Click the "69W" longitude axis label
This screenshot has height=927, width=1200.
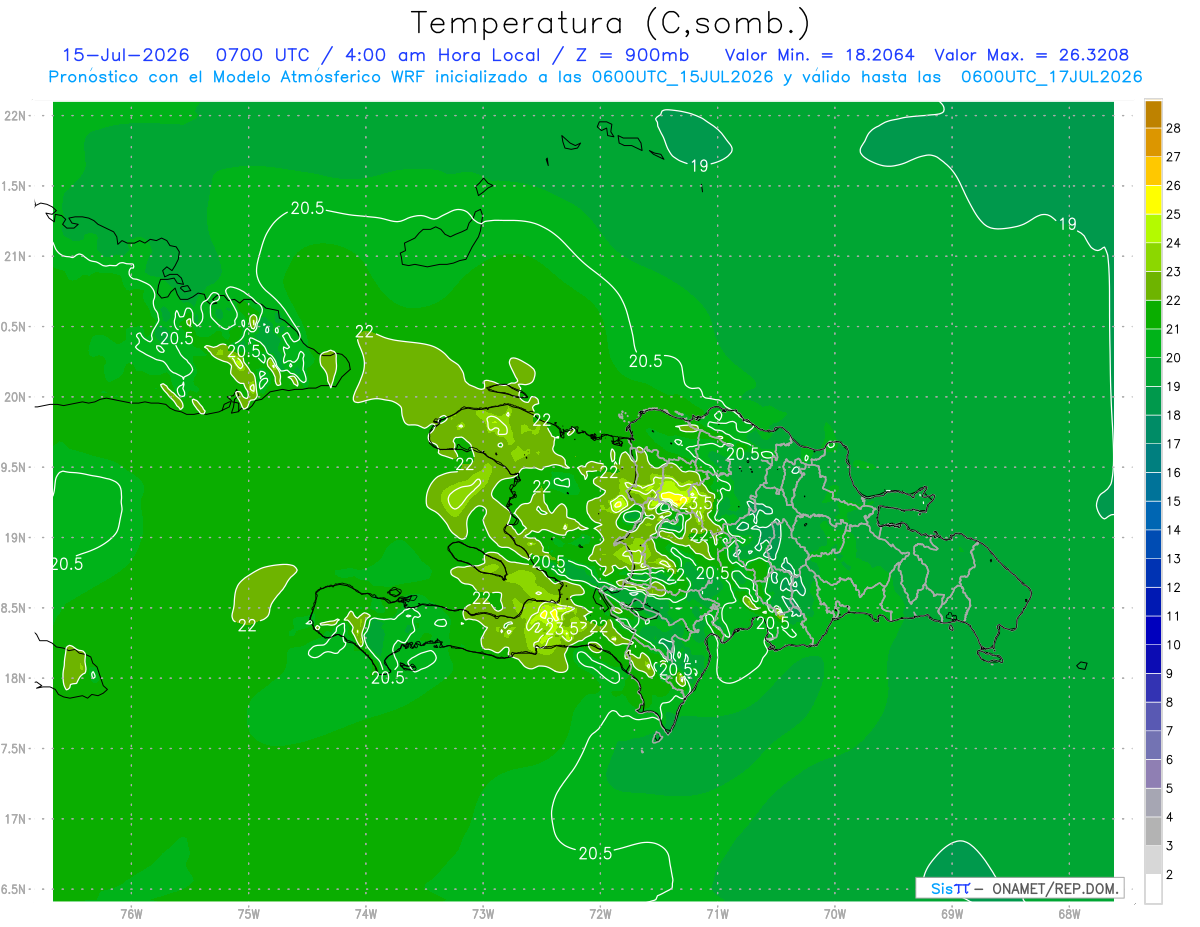(x=951, y=913)
